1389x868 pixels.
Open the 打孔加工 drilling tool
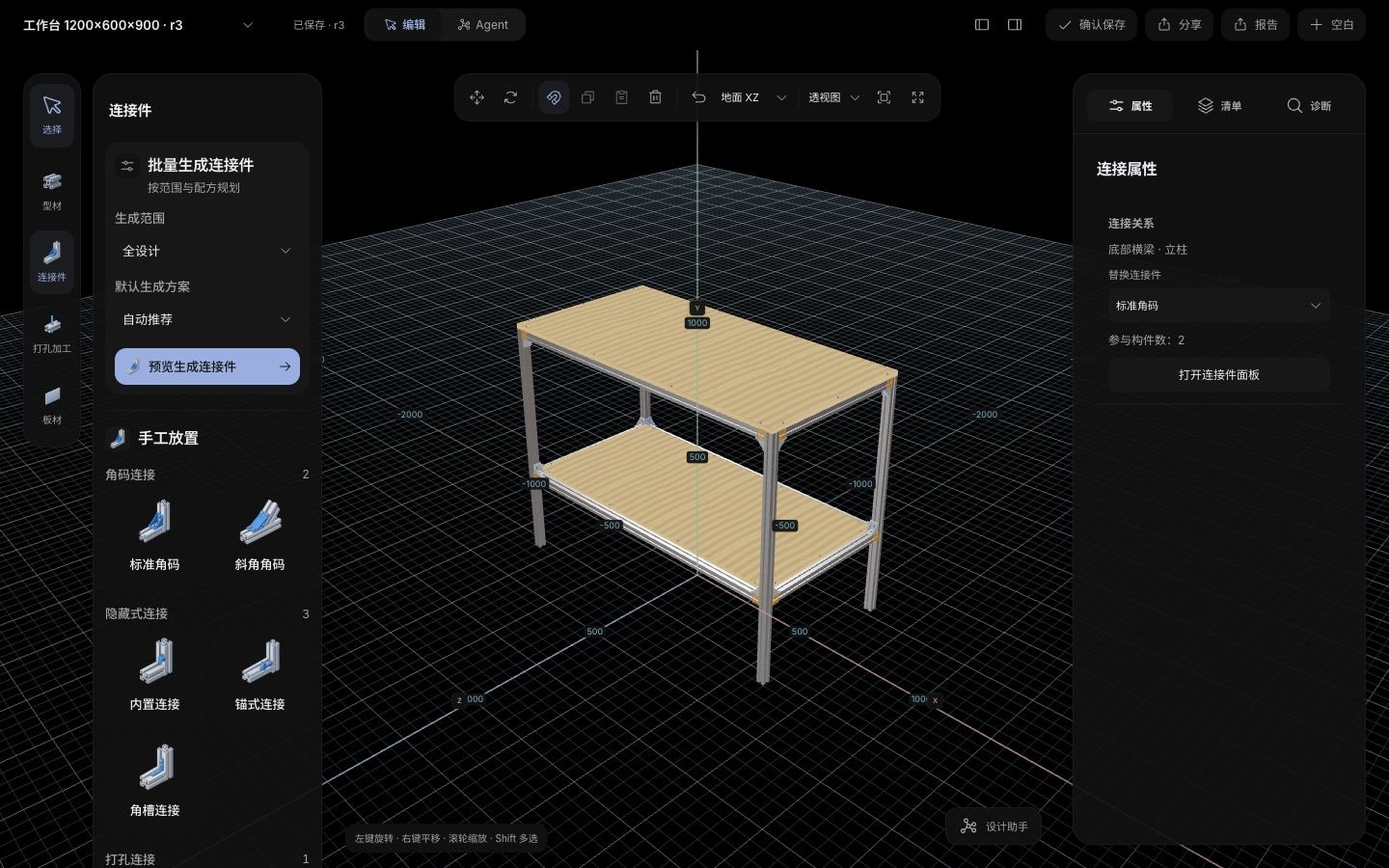point(52,333)
